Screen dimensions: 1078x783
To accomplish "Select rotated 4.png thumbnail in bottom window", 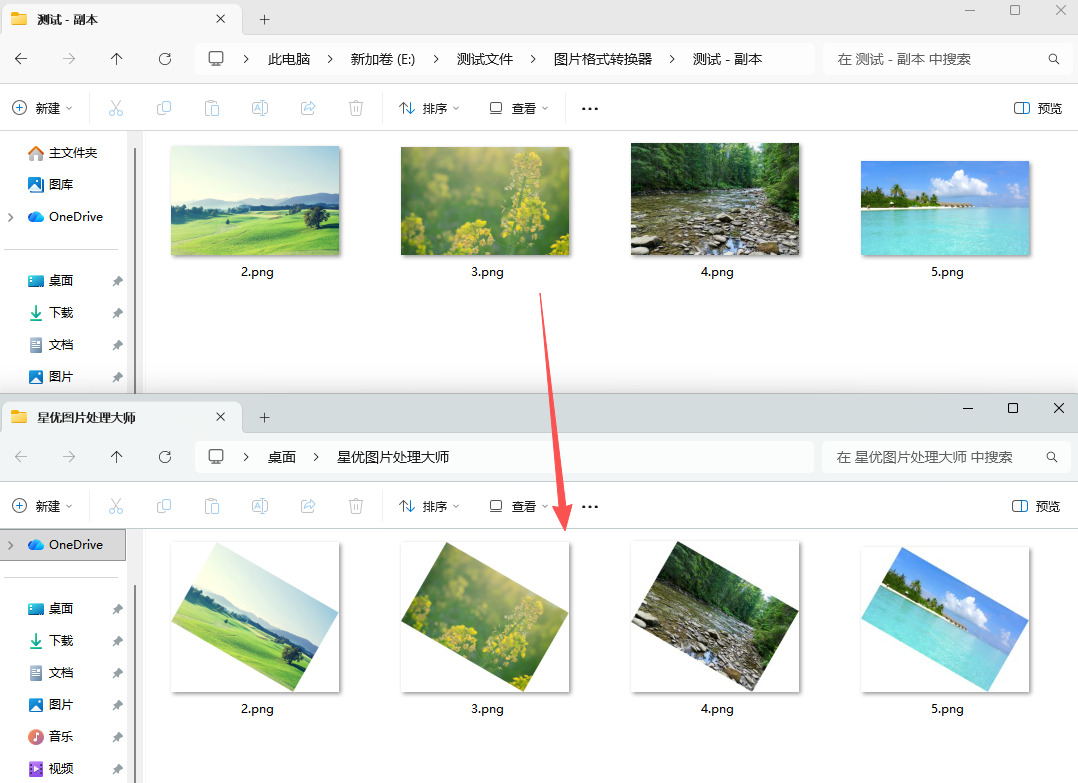I will 715,617.
